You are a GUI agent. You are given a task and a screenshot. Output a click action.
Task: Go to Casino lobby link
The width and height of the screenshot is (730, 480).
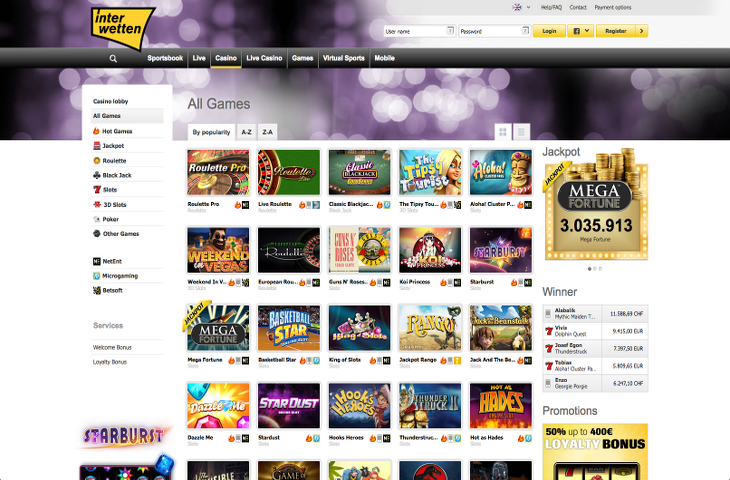coord(110,101)
